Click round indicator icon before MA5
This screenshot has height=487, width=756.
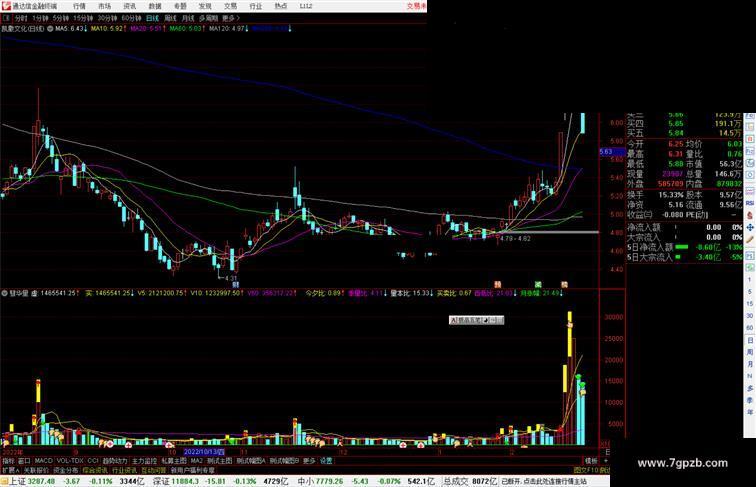(50, 29)
